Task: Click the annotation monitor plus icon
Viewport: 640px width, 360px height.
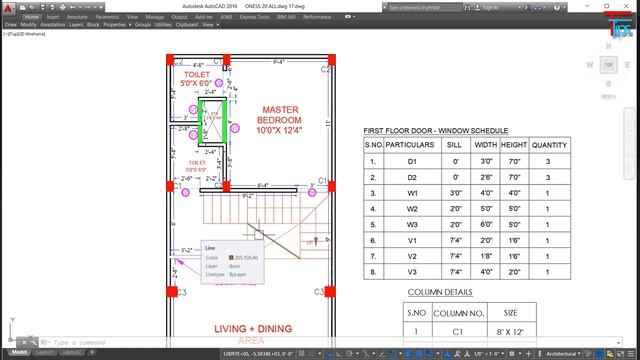Action: click(529, 353)
